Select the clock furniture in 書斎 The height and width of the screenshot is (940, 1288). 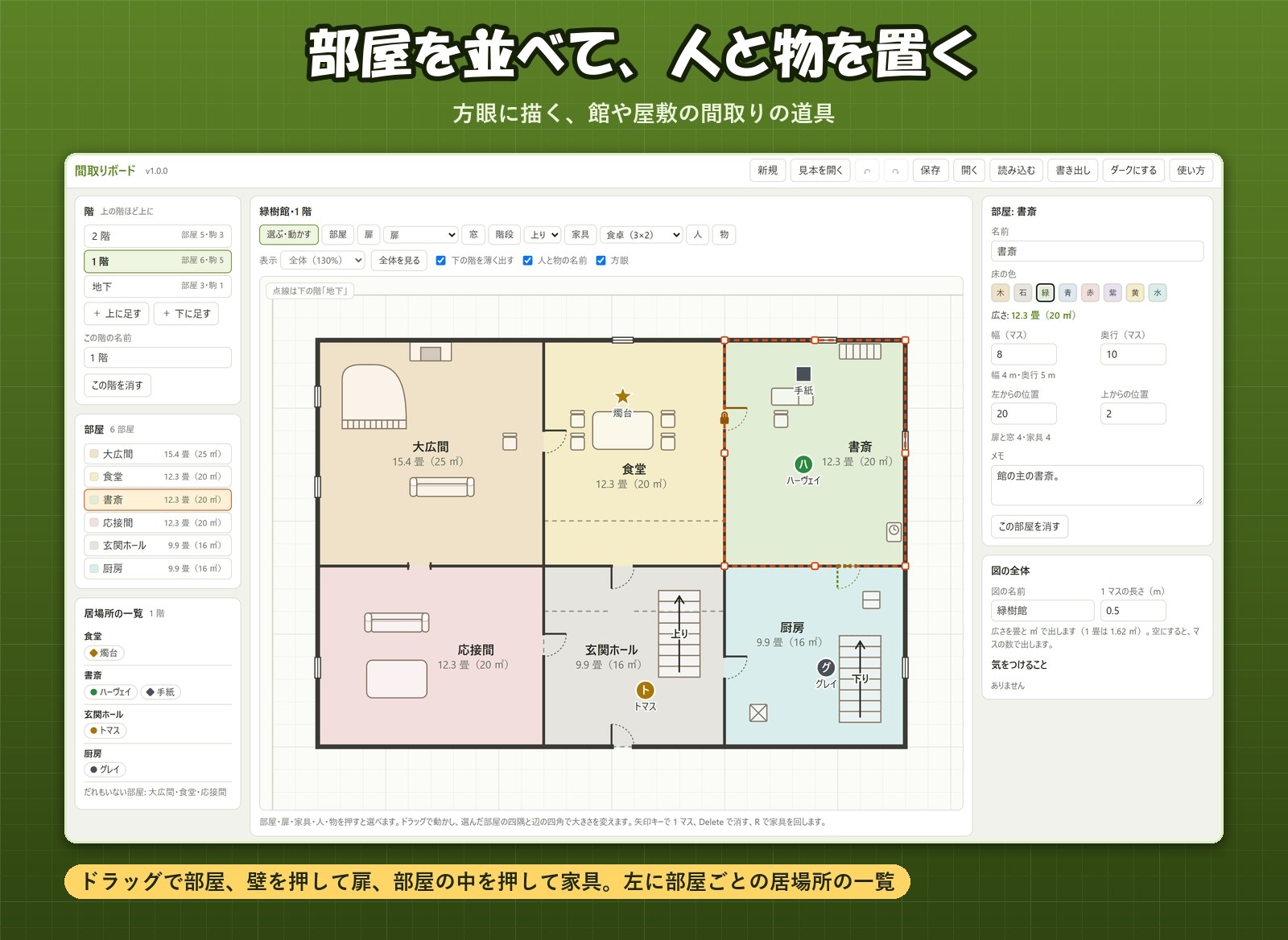(x=894, y=530)
